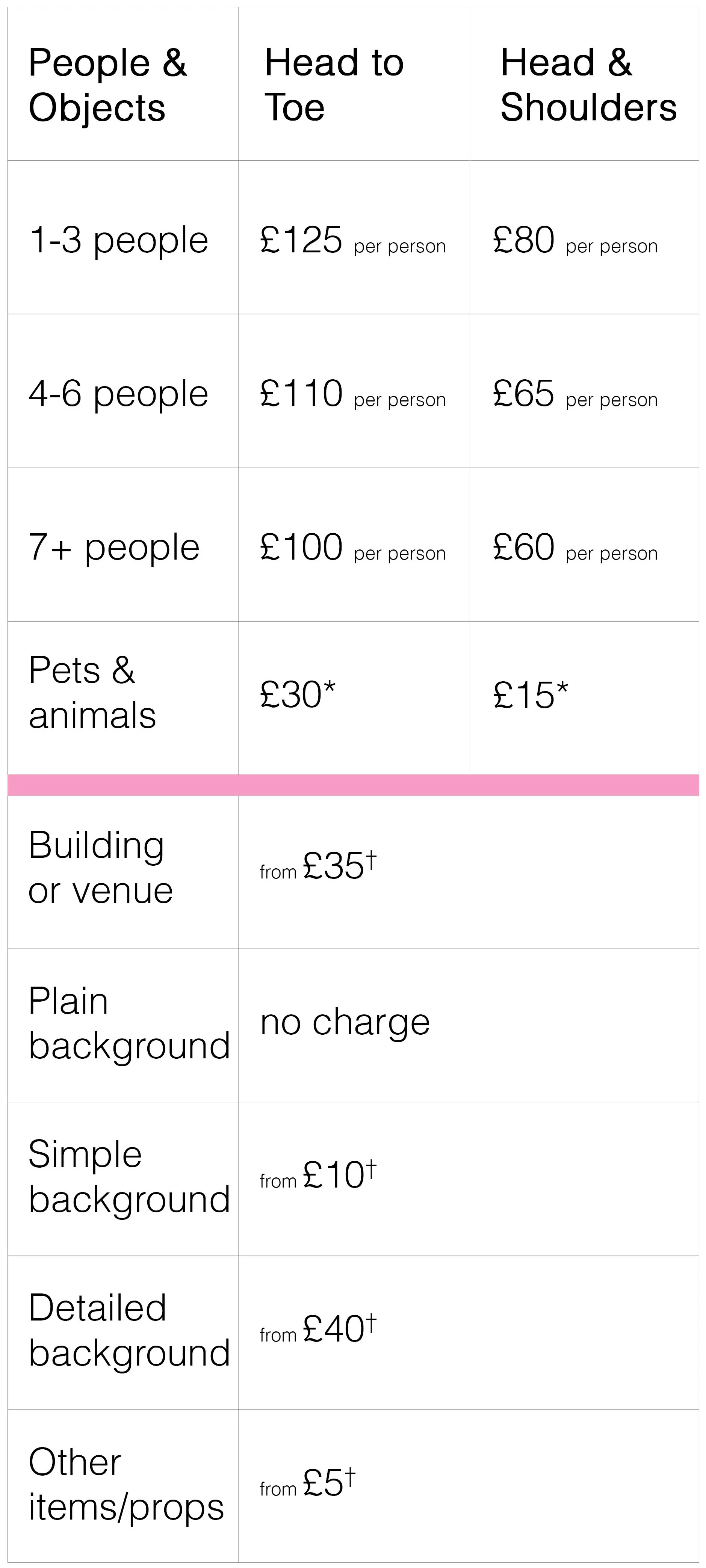
Task: Choose the £80 per person price
Action: point(575,240)
